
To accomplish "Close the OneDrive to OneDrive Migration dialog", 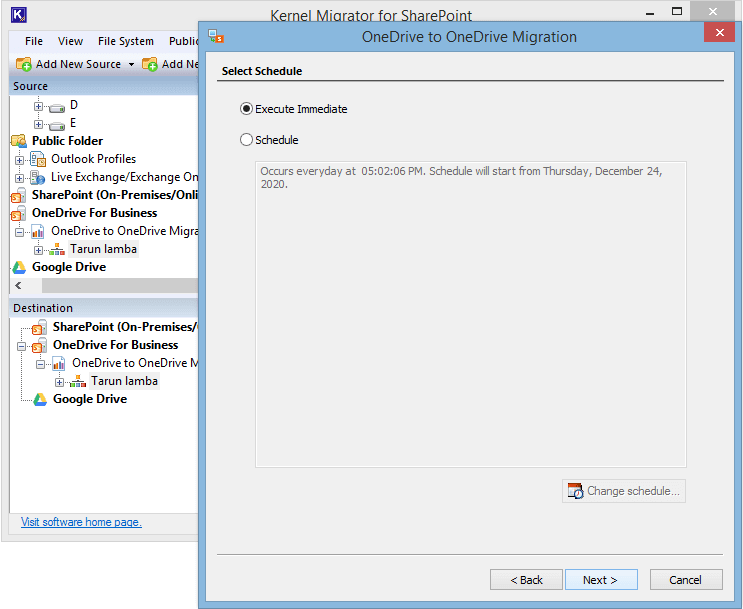I will point(719,32).
